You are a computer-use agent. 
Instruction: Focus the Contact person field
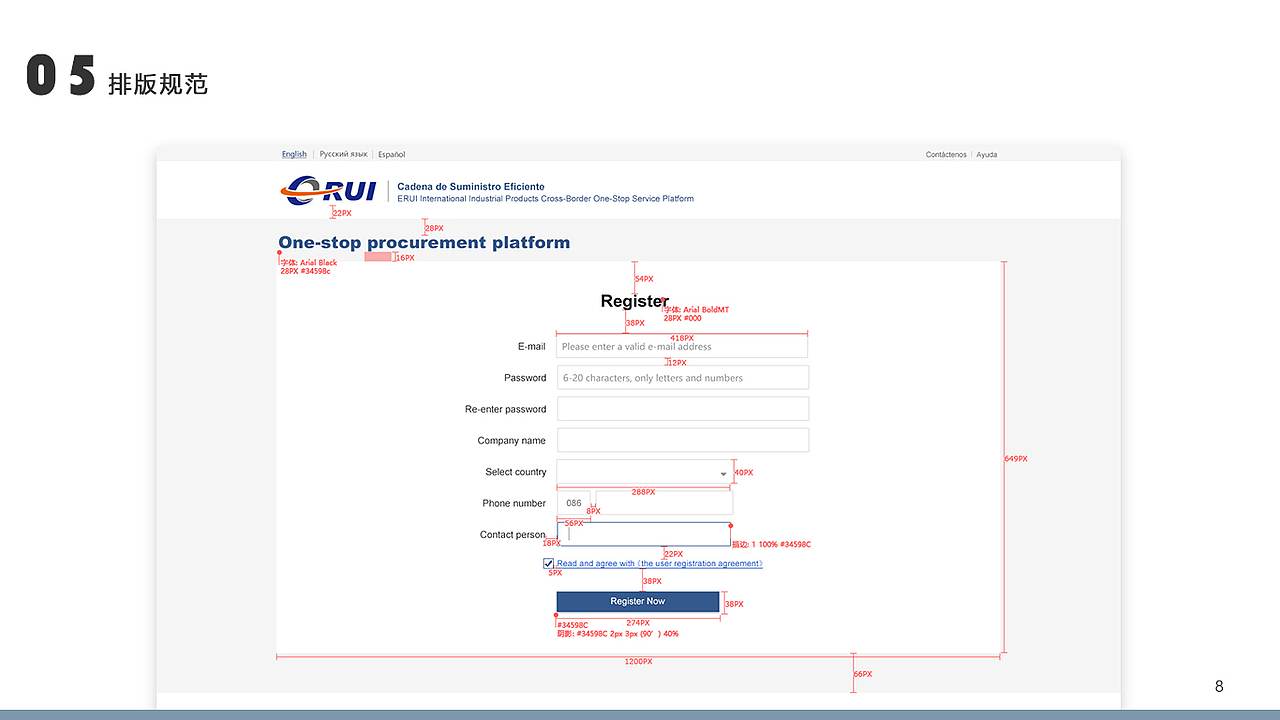[644, 534]
